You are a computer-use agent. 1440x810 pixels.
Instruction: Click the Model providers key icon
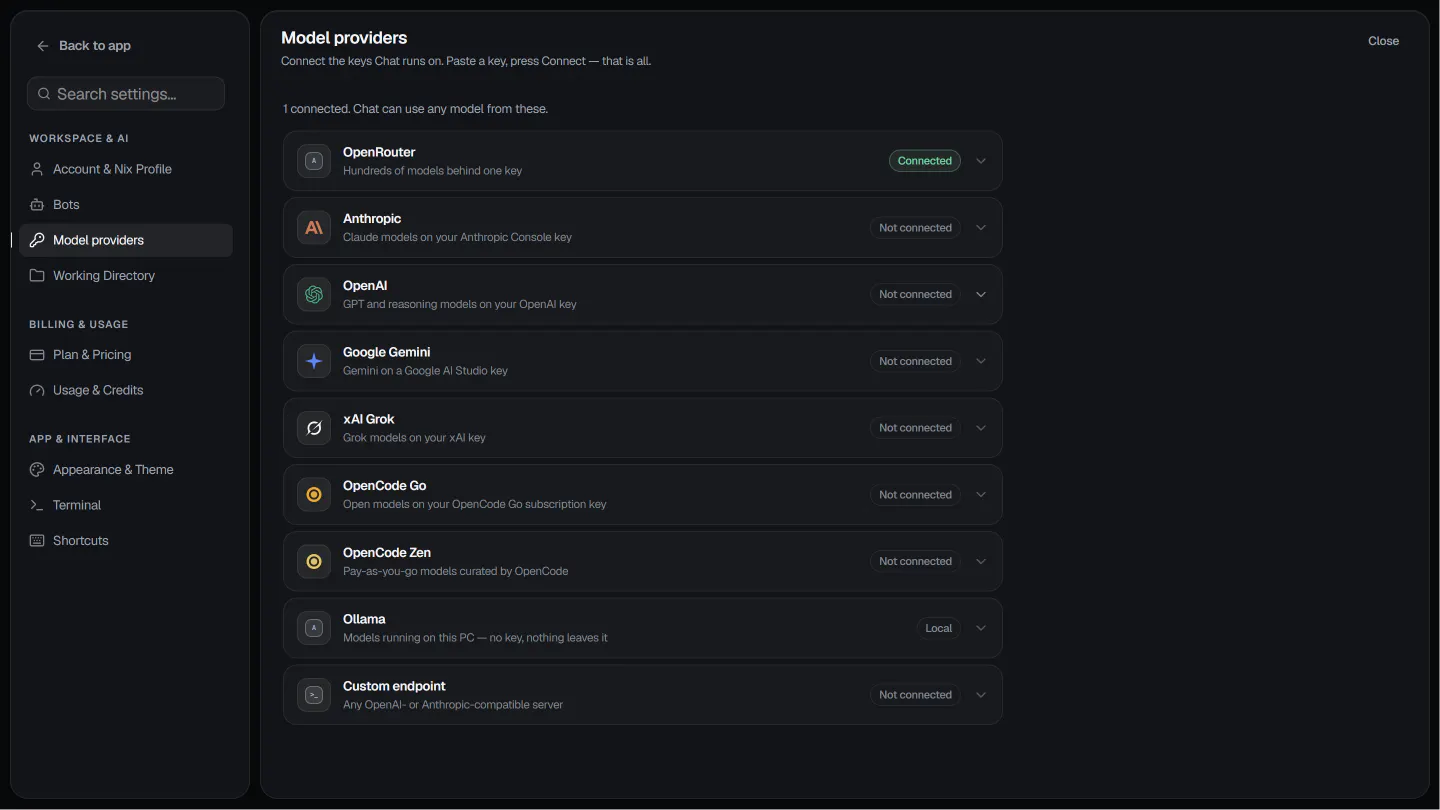pos(37,240)
